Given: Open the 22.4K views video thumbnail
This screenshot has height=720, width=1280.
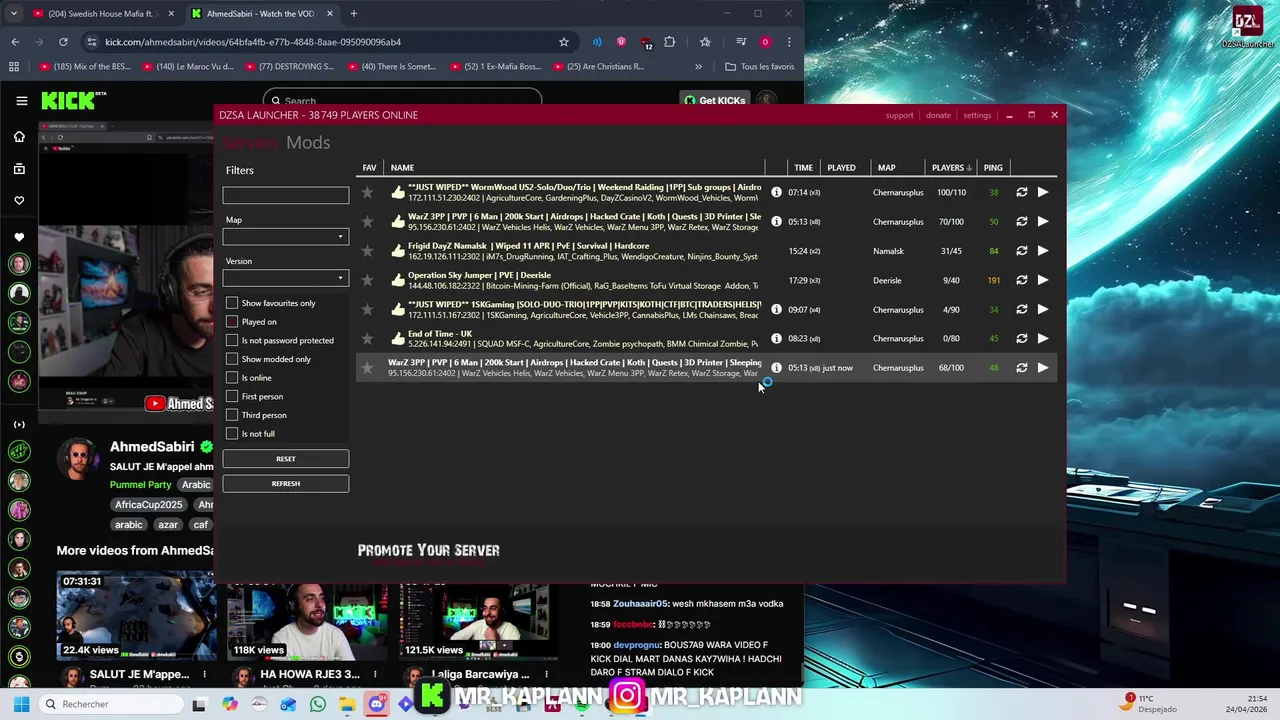Looking at the screenshot, I should coord(135,615).
